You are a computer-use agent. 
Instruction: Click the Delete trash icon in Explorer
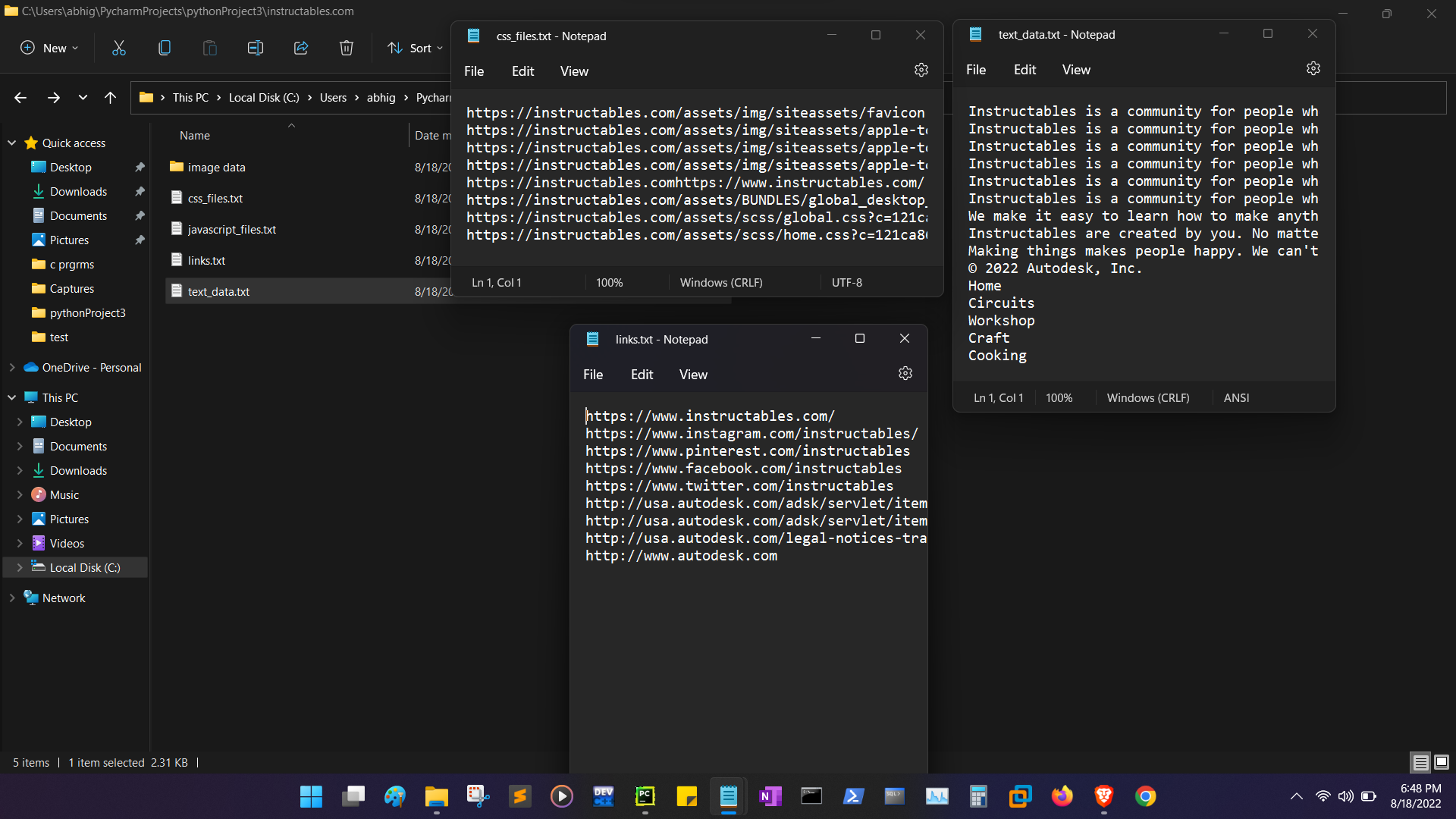(347, 48)
